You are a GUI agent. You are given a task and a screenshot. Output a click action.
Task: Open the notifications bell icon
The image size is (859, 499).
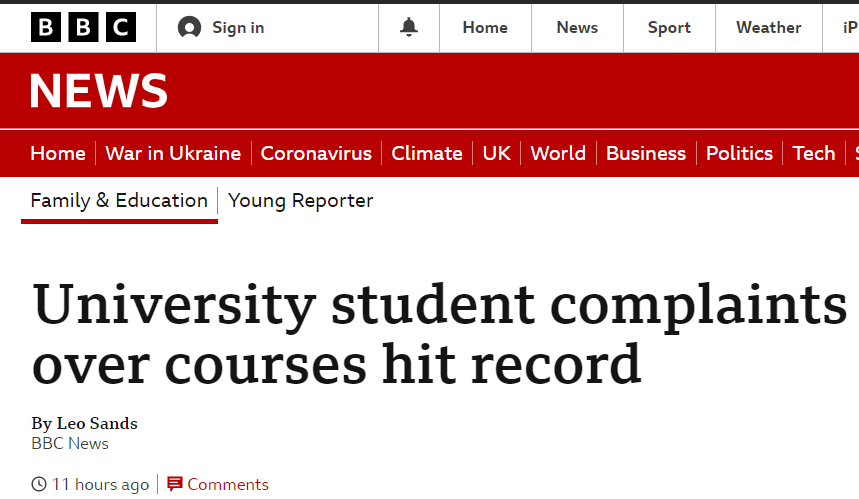(409, 27)
